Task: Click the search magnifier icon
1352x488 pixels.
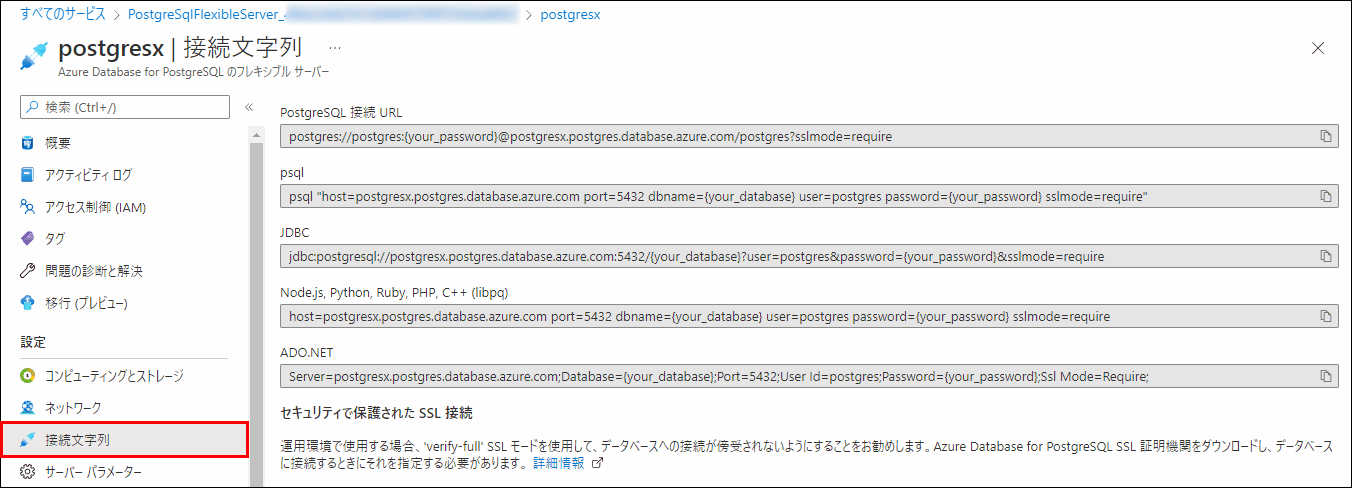Action: click(33, 107)
